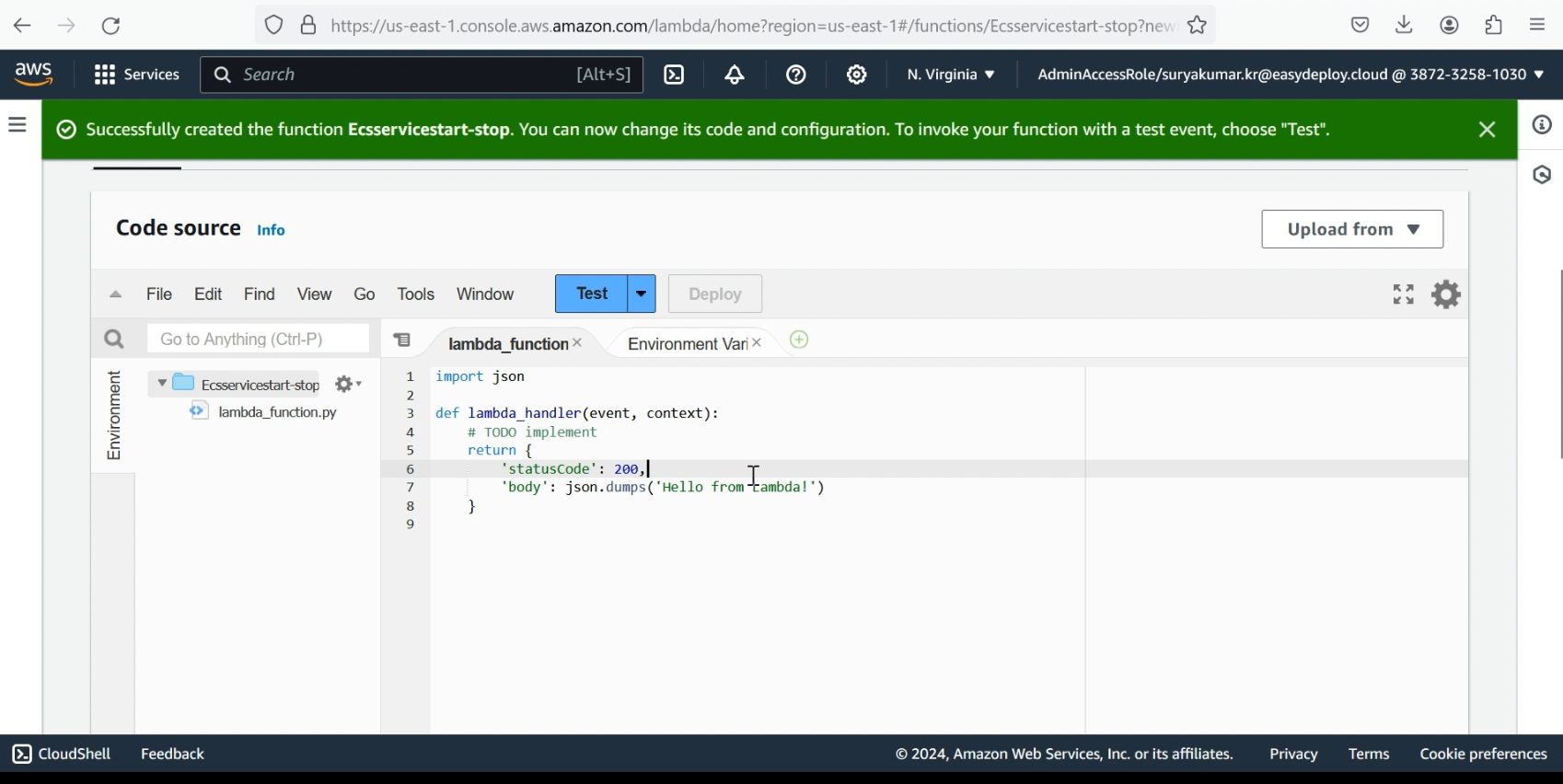The width and height of the screenshot is (1563, 784).
Task: Open Cookie preferences
Action: click(1484, 755)
